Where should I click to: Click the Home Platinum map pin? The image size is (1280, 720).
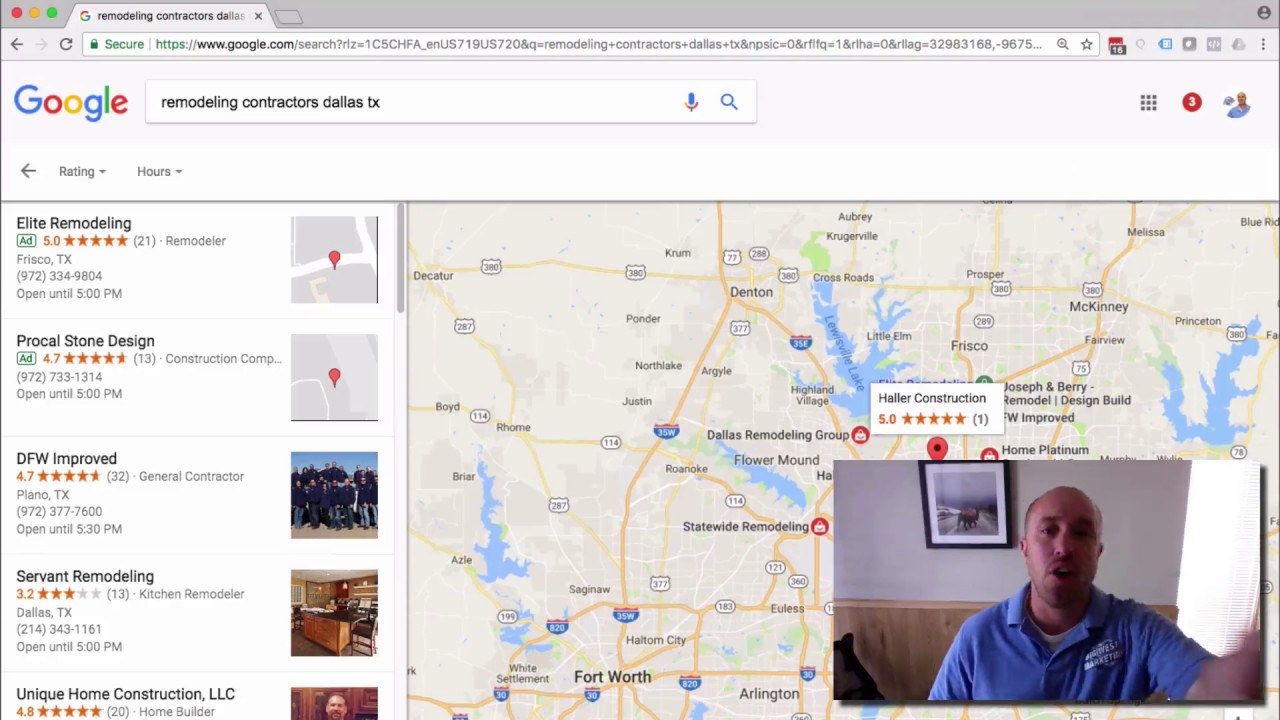tap(989, 455)
